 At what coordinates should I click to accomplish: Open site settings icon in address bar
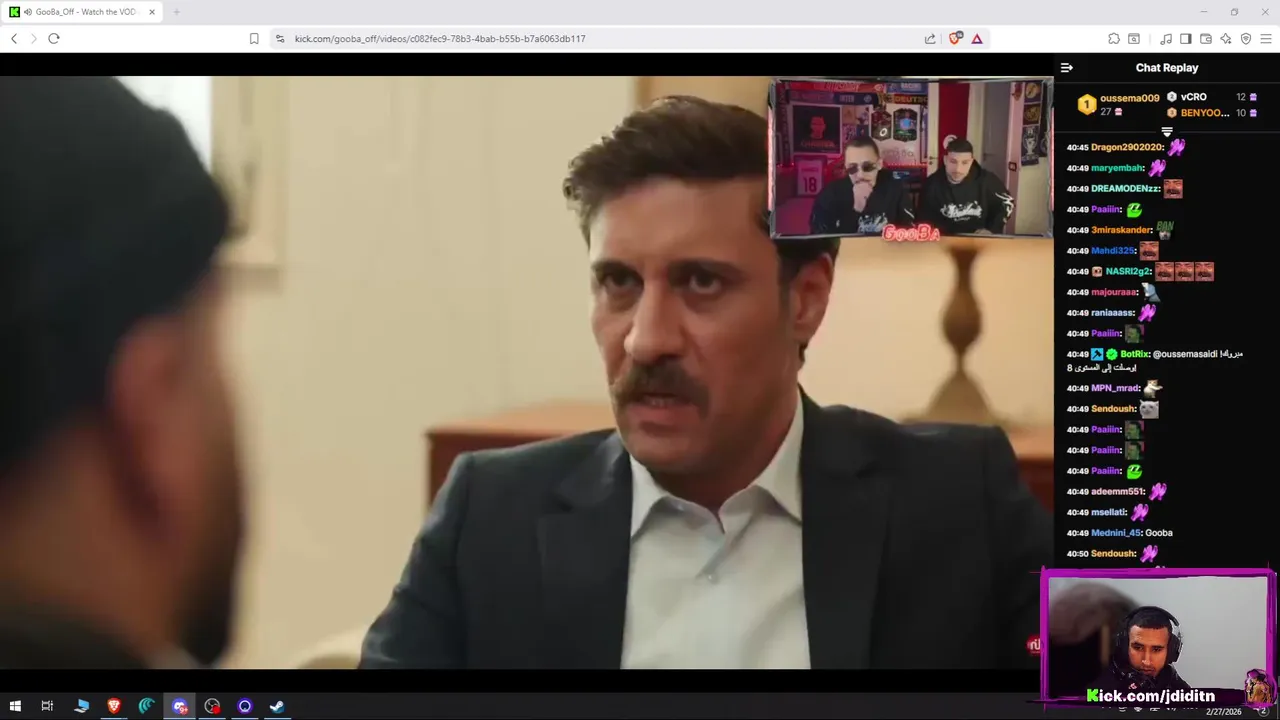(x=280, y=38)
